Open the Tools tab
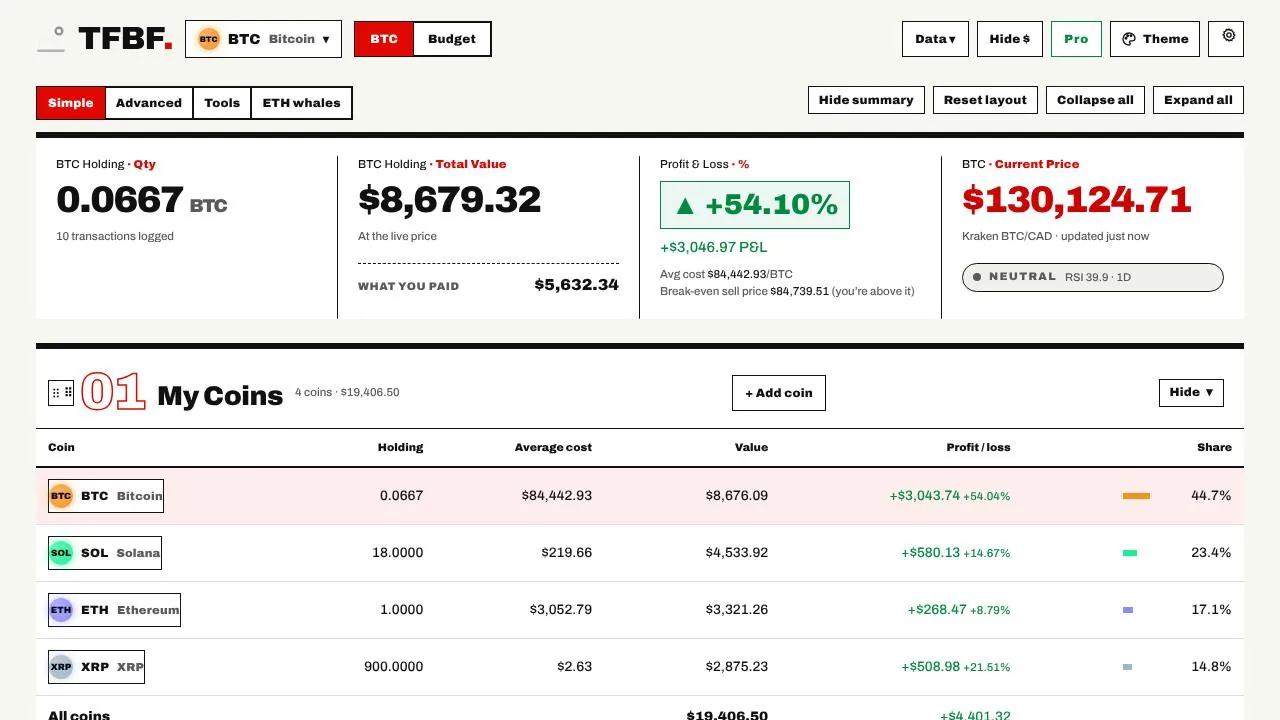 (x=222, y=103)
